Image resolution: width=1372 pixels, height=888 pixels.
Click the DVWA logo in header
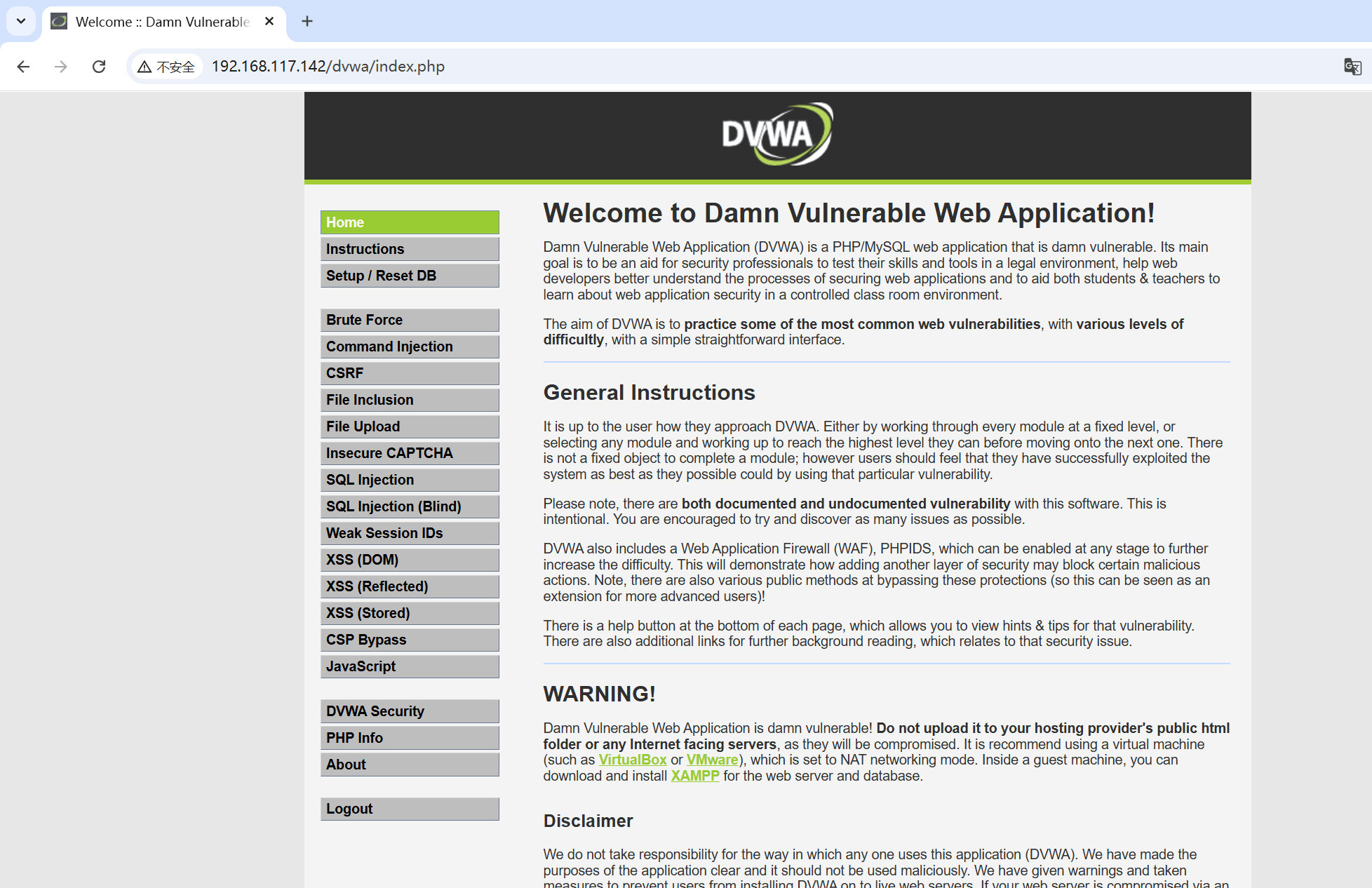pos(777,135)
